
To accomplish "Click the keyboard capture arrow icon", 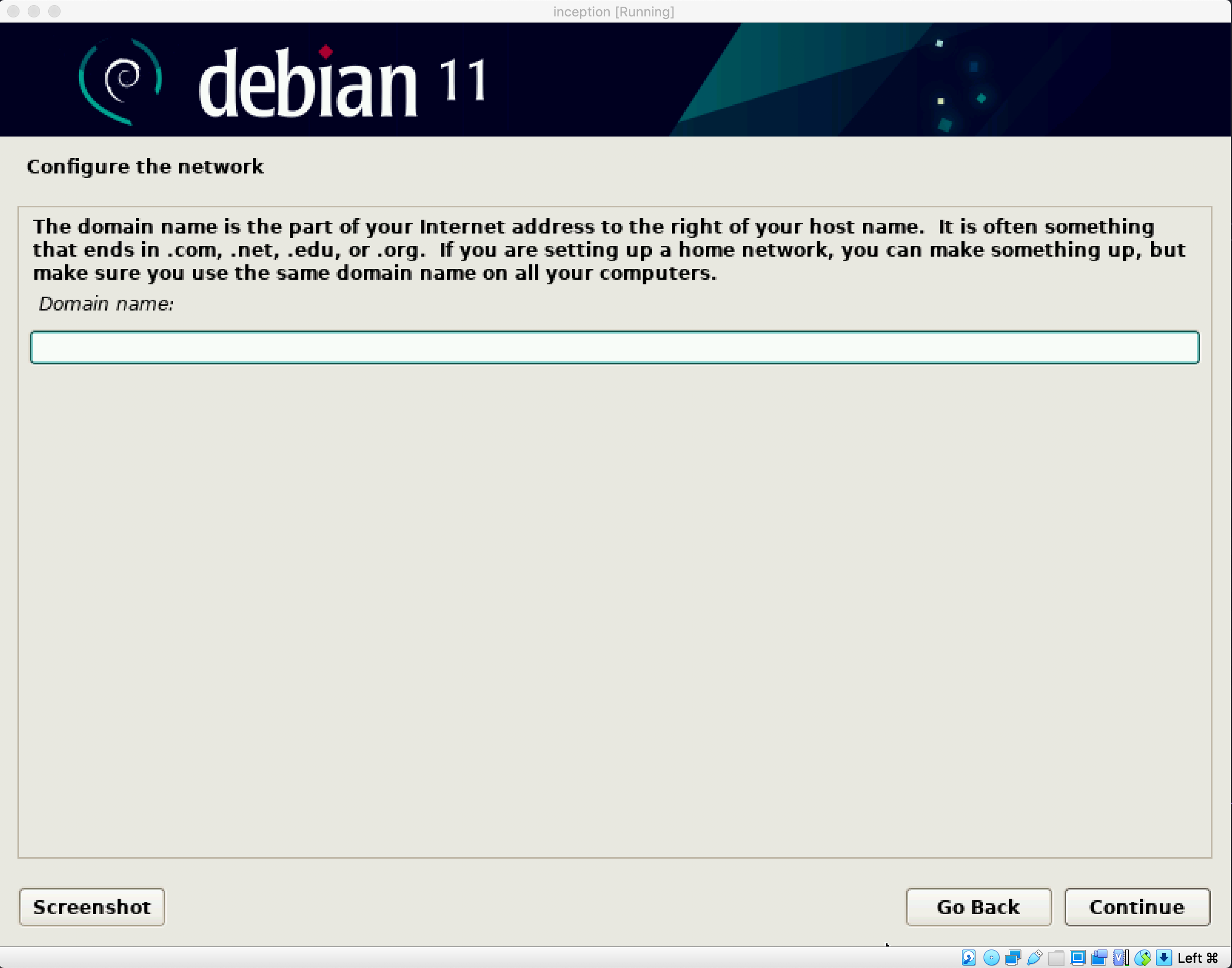I will click(1163, 958).
